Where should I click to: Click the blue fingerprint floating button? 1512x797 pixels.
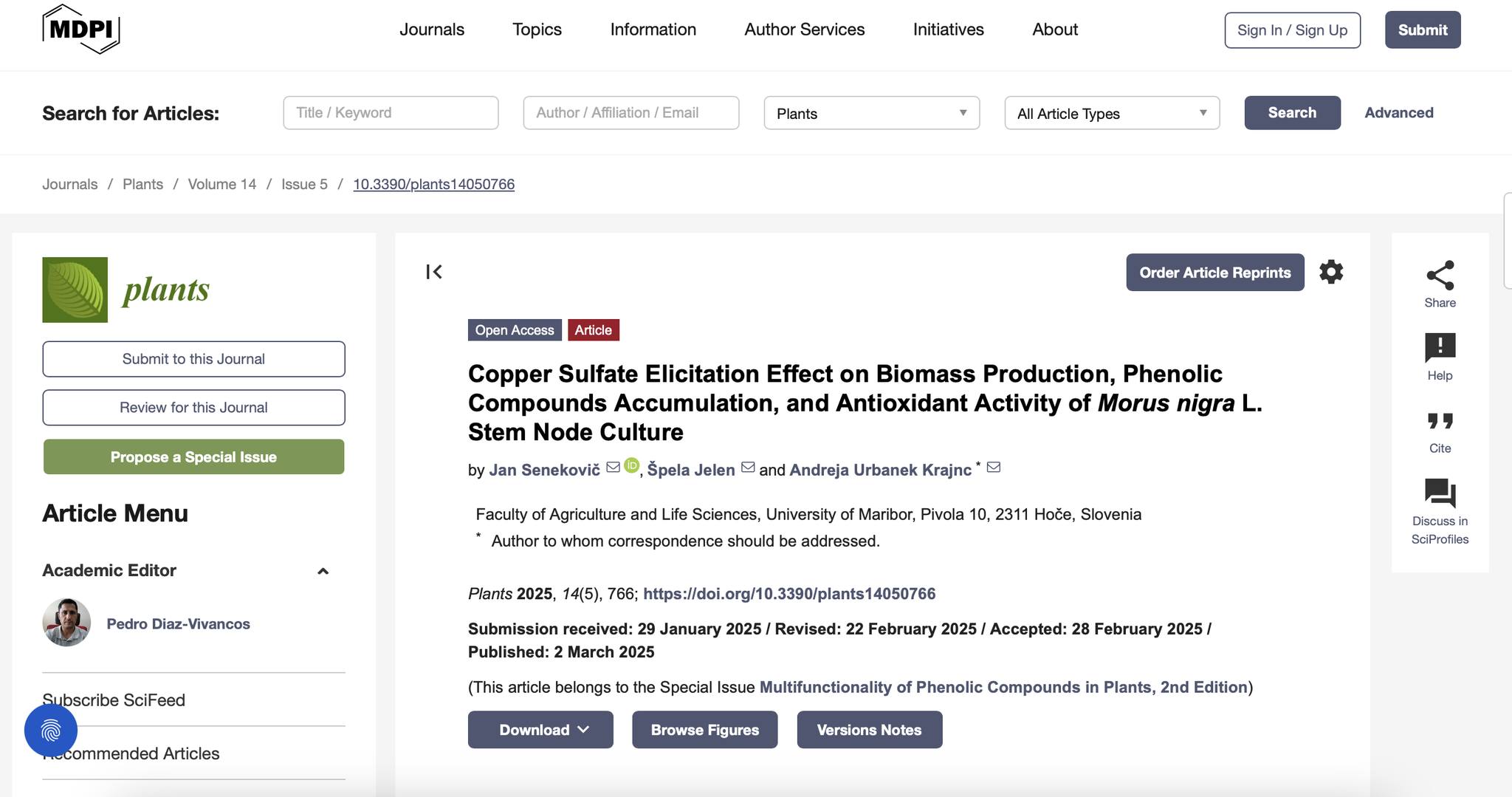[51, 731]
